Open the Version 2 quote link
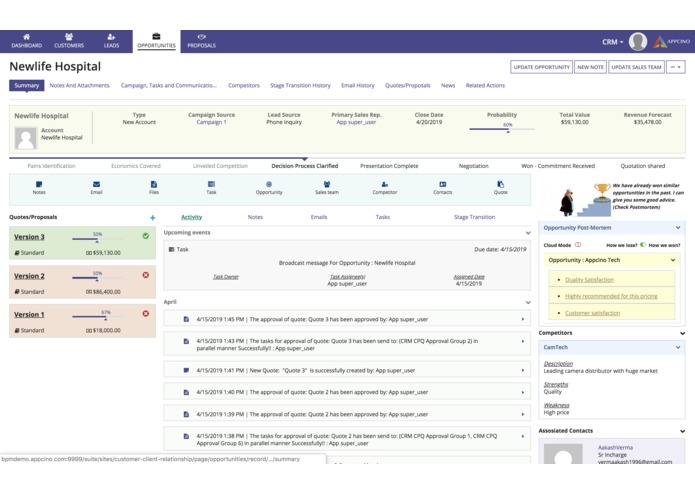 (x=29, y=276)
